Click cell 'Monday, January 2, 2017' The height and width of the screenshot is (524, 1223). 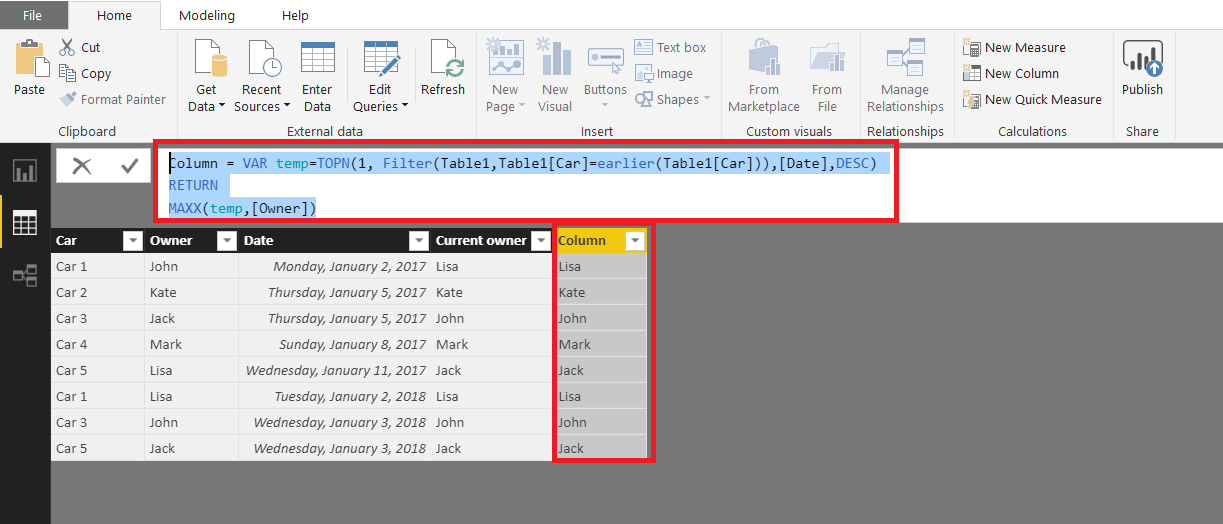pyautogui.click(x=334, y=266)
